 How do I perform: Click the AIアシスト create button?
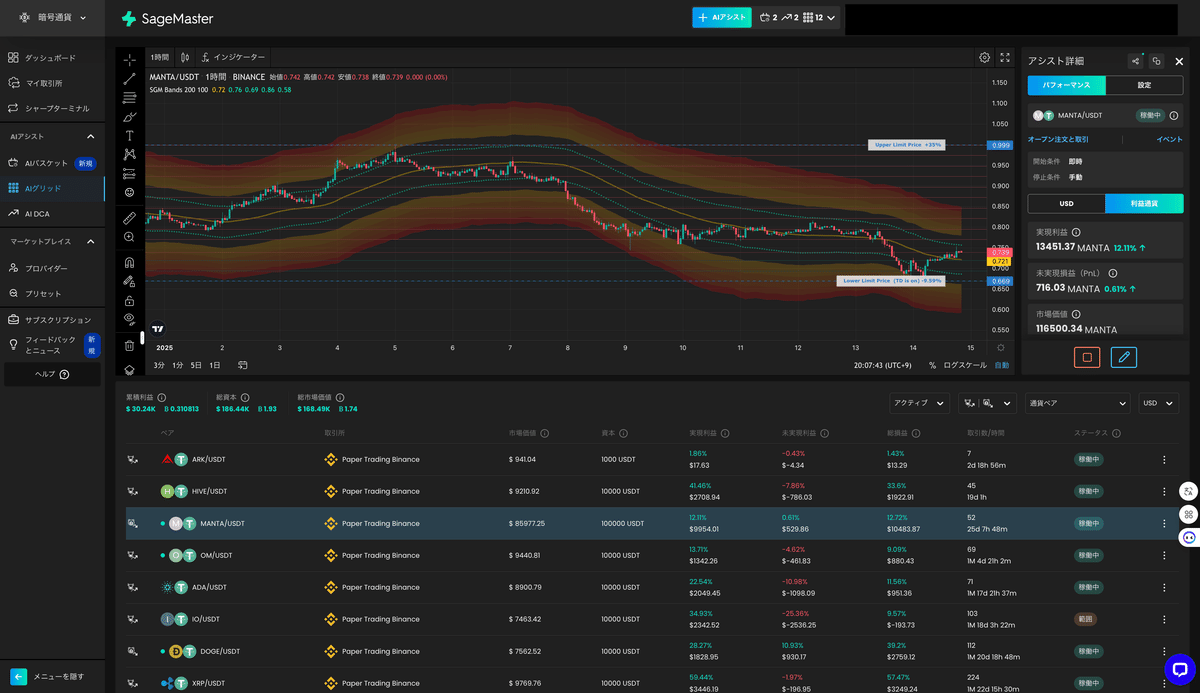coord(721,17)
